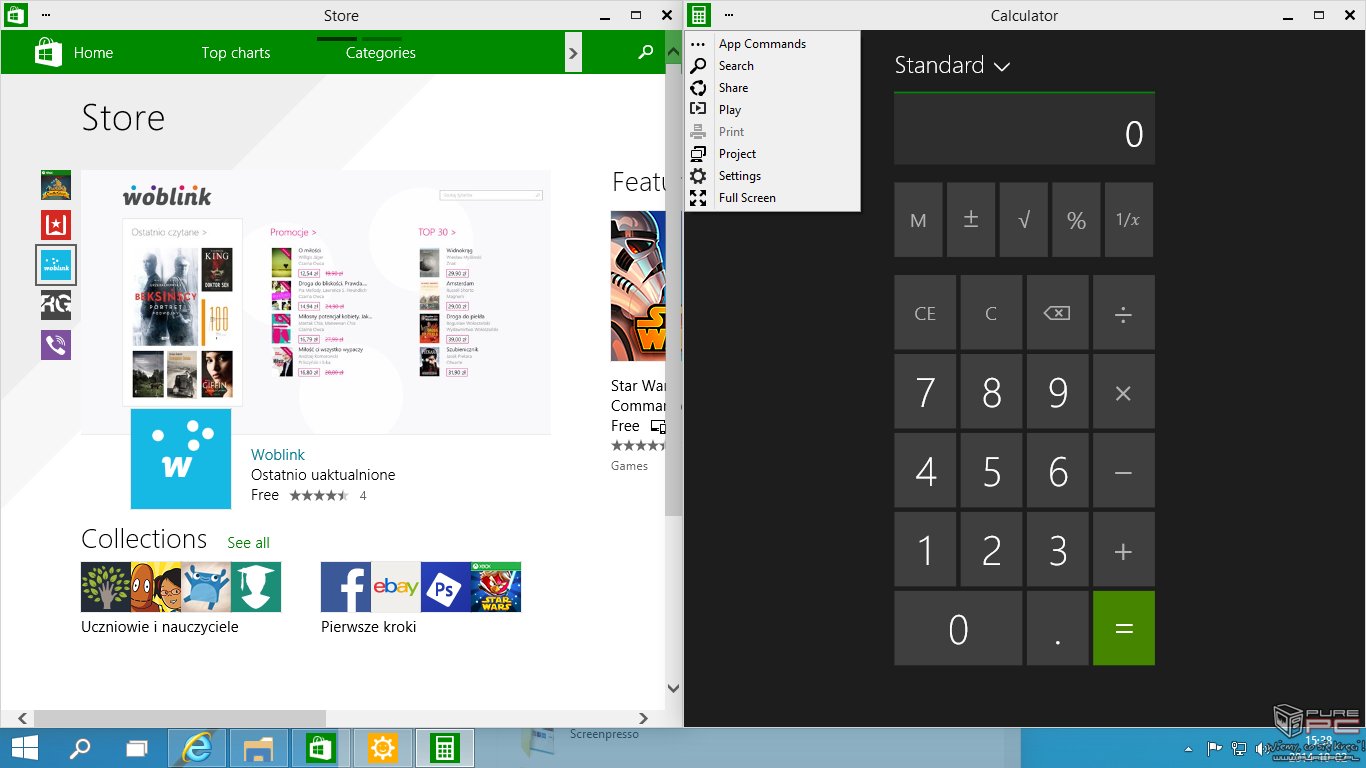Open the Uczniowie i nauczyciele collection image
Image resolution: width=1366 pixels, height=768 pixels.
click(181, 587)
